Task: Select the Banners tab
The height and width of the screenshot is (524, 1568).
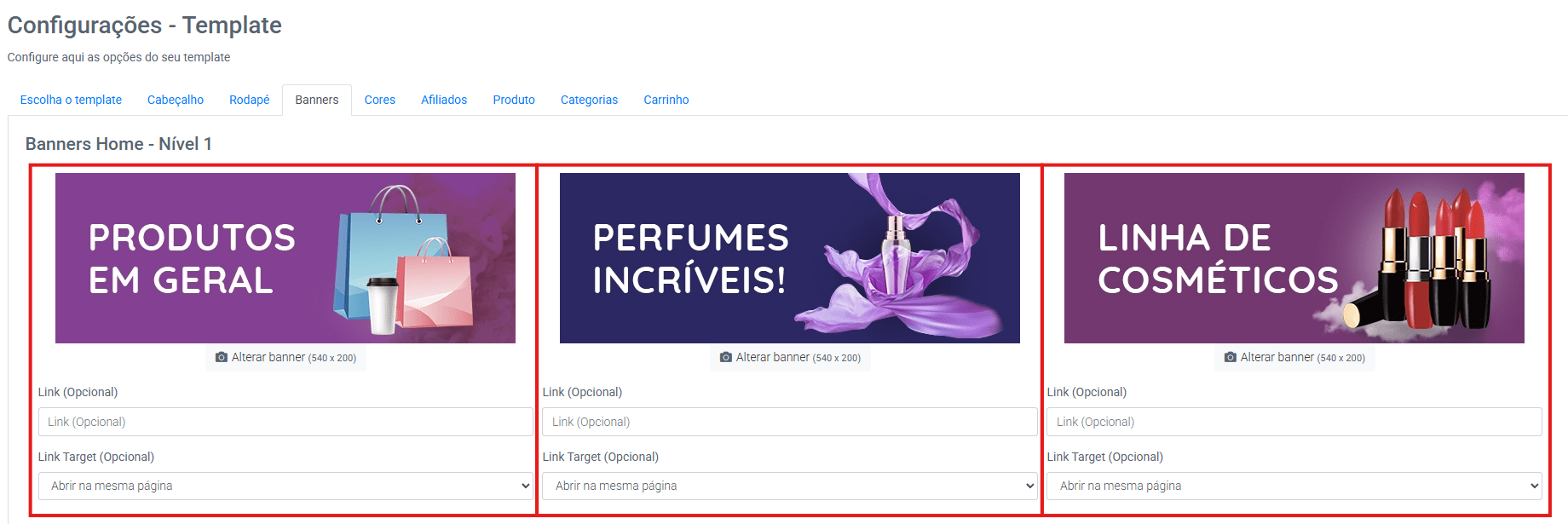Action: pos(317,100)
